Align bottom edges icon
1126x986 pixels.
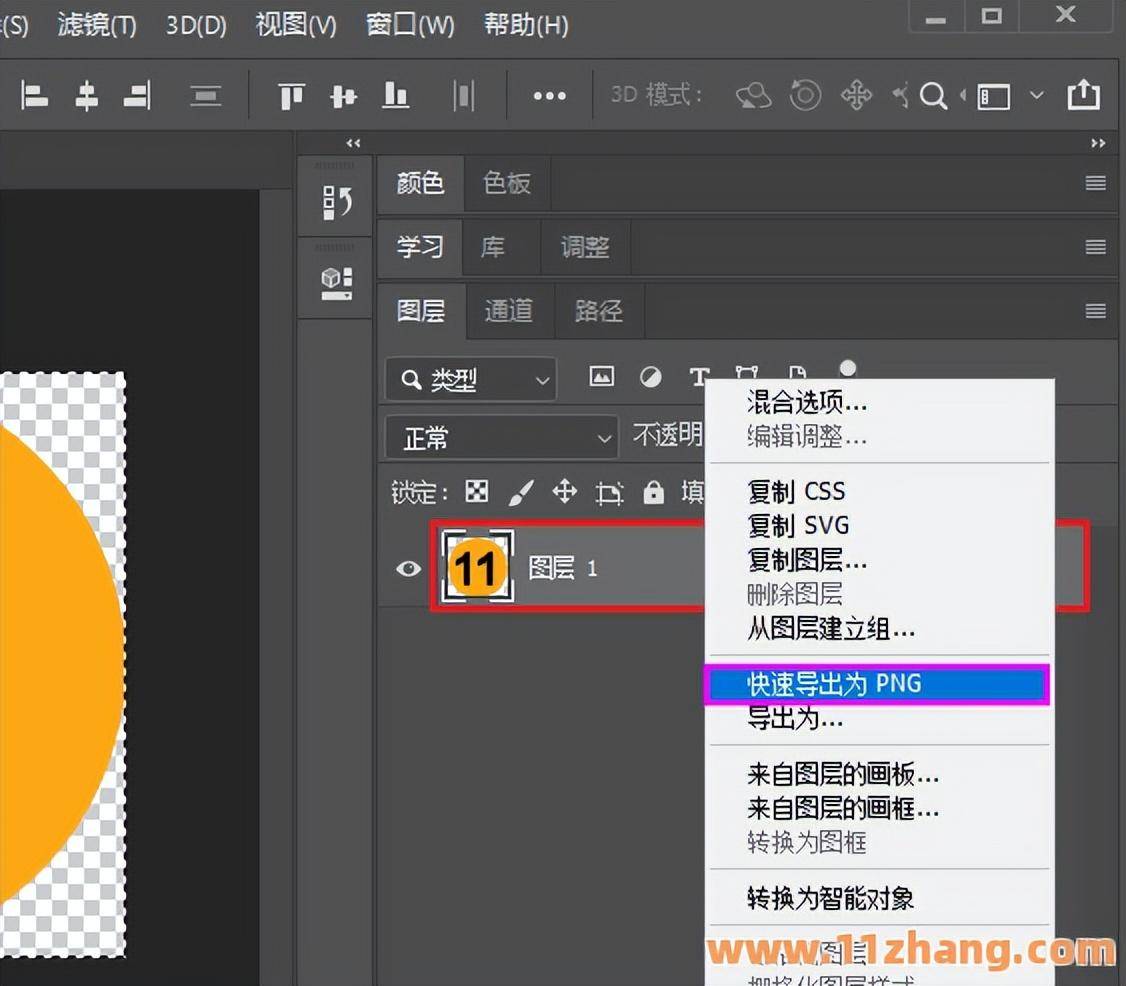395,96
